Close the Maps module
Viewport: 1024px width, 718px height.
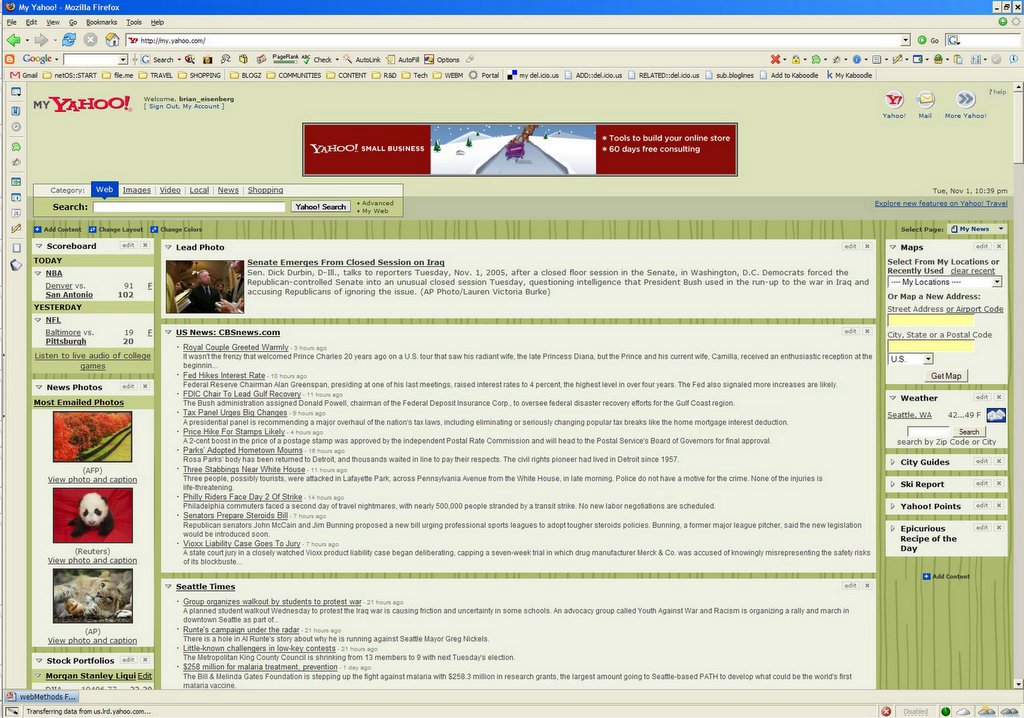(999, 246)
